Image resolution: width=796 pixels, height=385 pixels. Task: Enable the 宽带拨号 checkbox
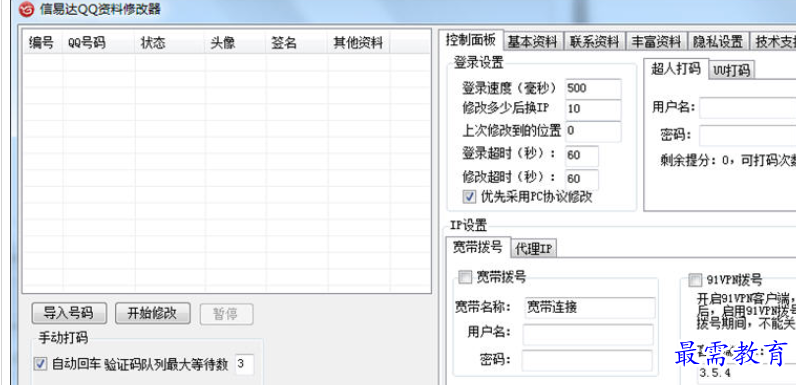coord(465,277)
